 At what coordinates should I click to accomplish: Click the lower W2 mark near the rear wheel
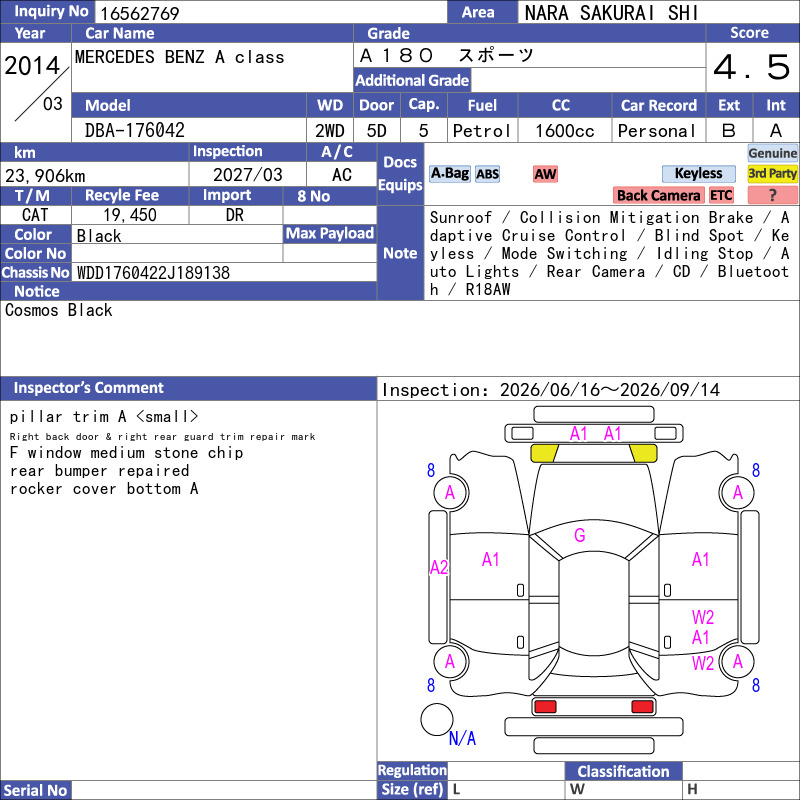point(703,663)
